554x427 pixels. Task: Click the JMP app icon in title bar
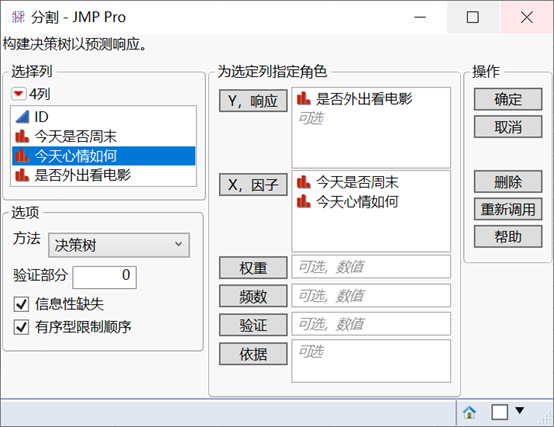[x=18, y=17]
